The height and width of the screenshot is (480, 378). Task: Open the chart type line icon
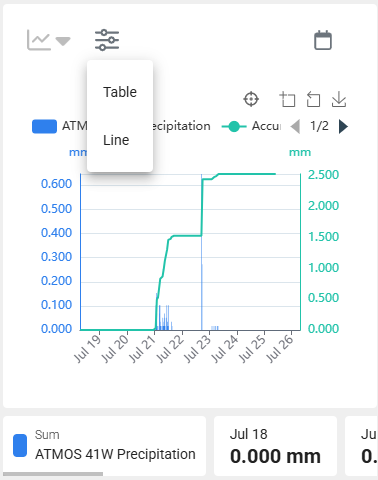click(39, 40)
